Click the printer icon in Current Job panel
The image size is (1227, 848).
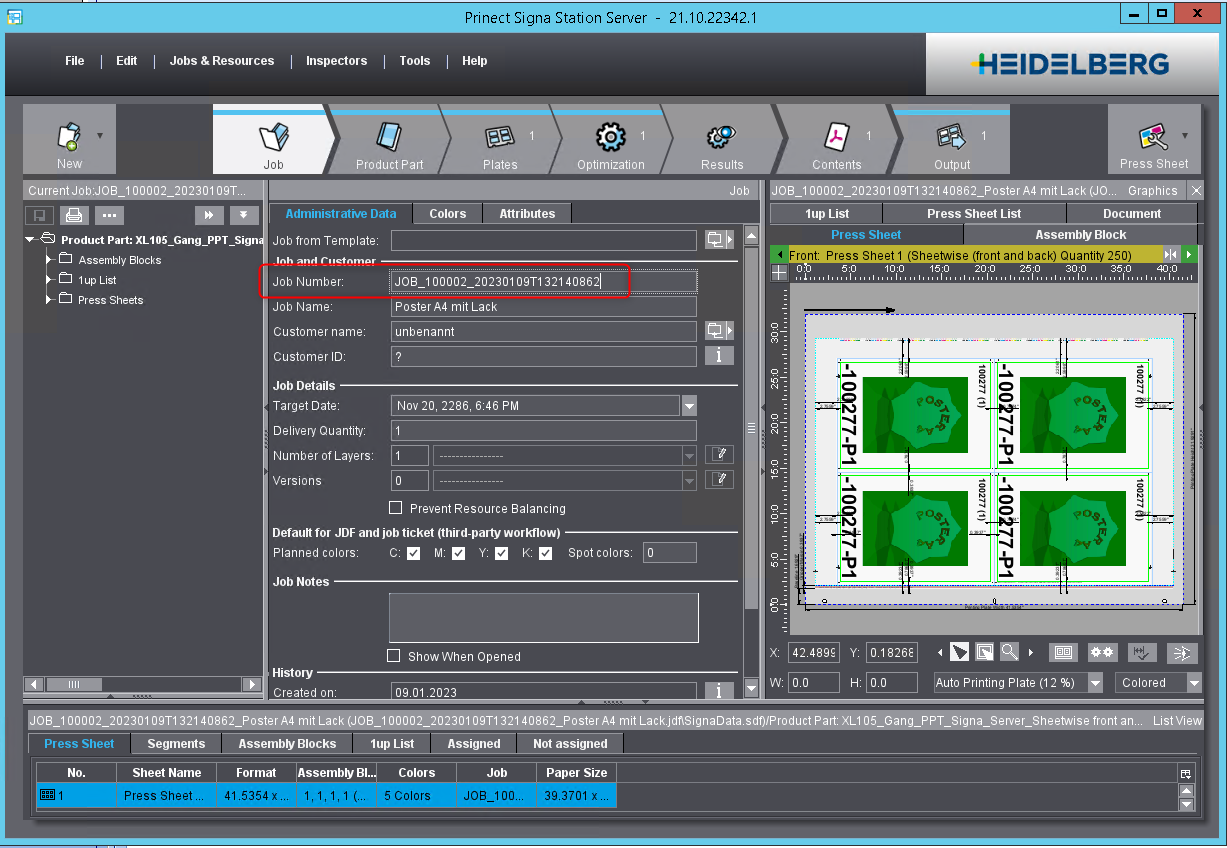[73, 215]
